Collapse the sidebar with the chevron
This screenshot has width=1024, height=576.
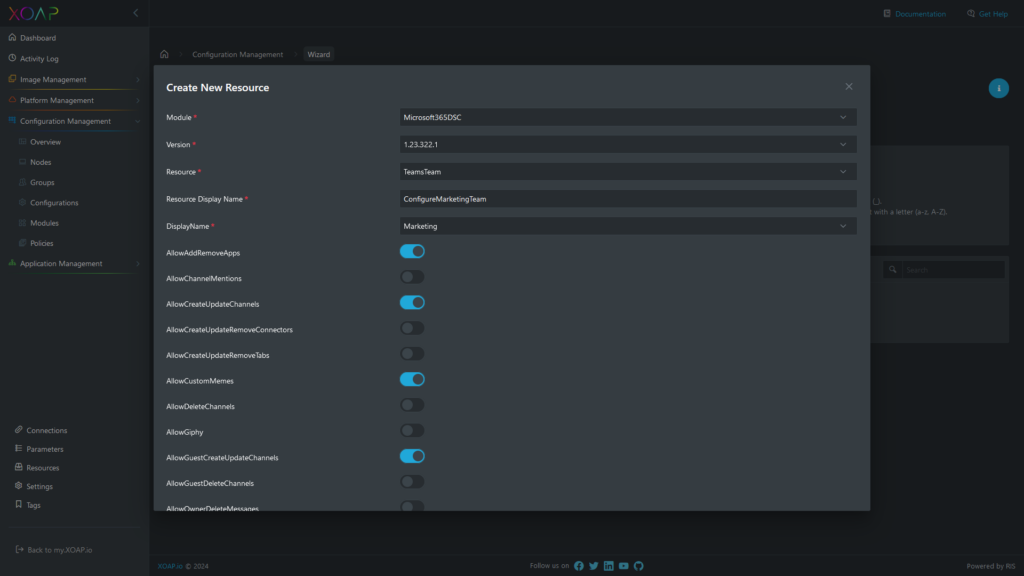136,13
